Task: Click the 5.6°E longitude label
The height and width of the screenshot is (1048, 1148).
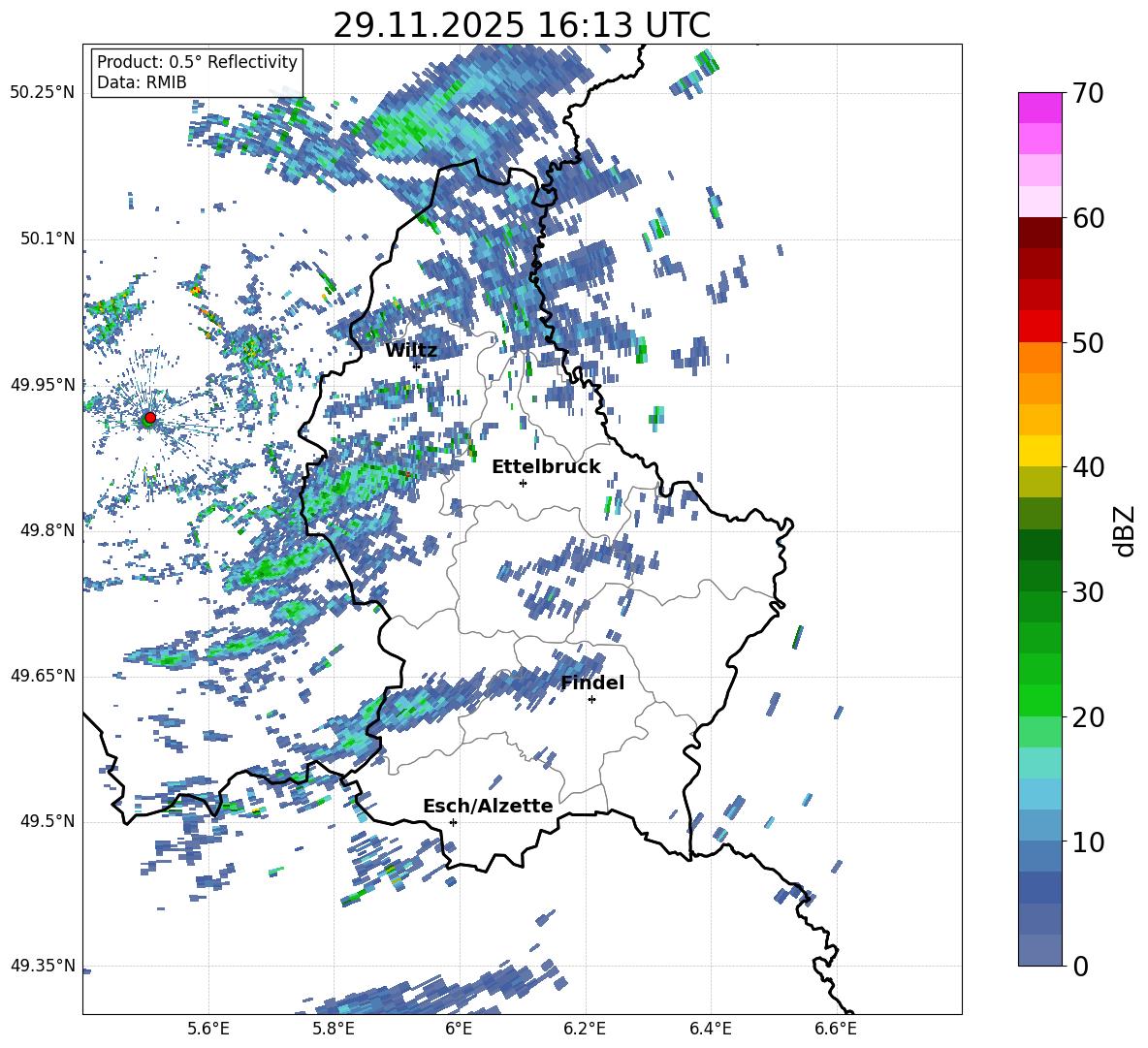Action: [x=208, y=1029]
